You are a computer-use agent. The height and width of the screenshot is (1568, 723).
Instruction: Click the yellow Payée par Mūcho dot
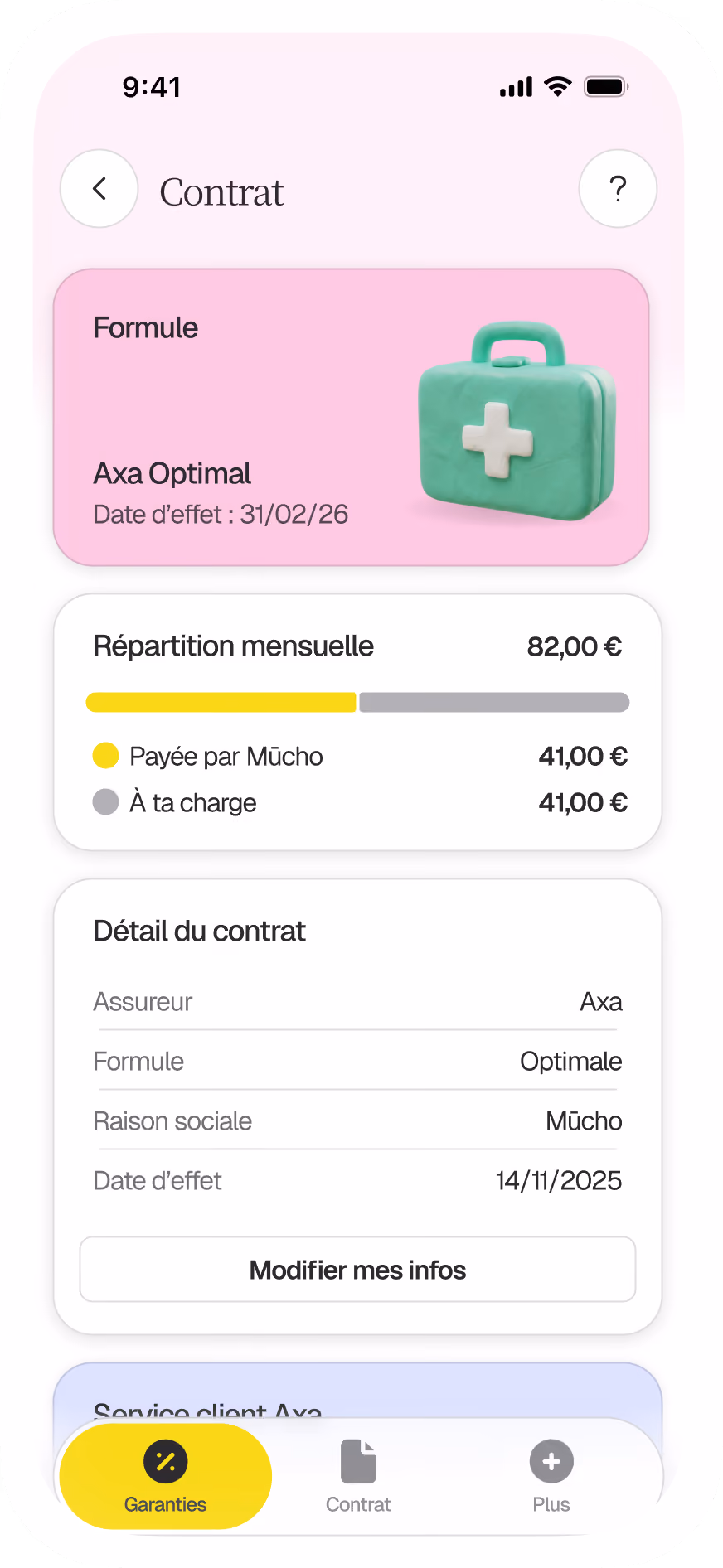point(105,756)
